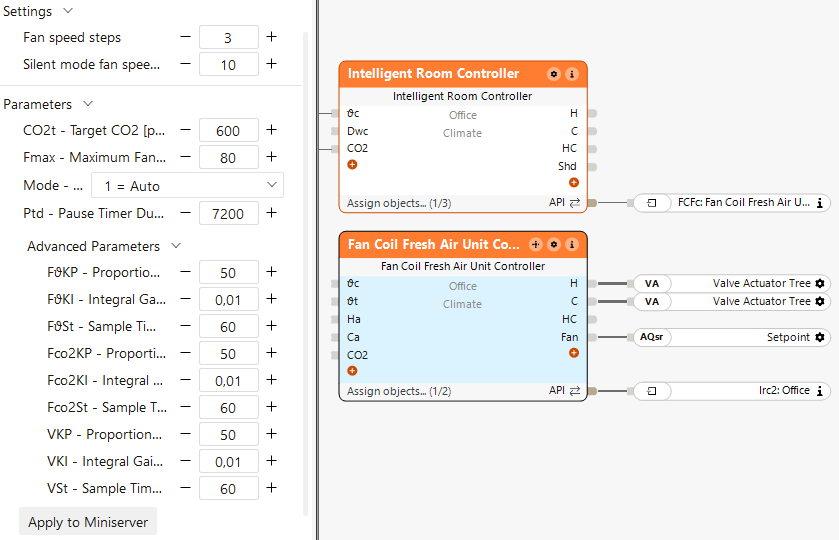Open gear on first Valve Actuator Tree
Image resolution: width=839 pixels, height=540 pixels.
[820, 284]
